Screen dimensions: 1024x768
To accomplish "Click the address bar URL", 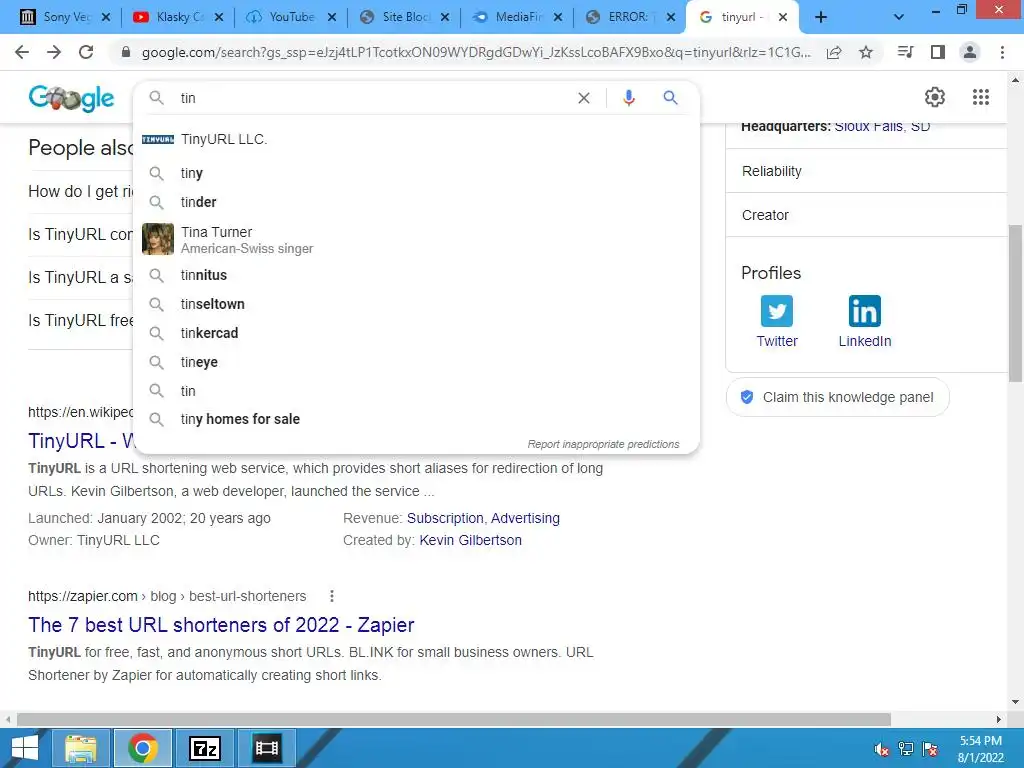I will (x=476, y=52).
